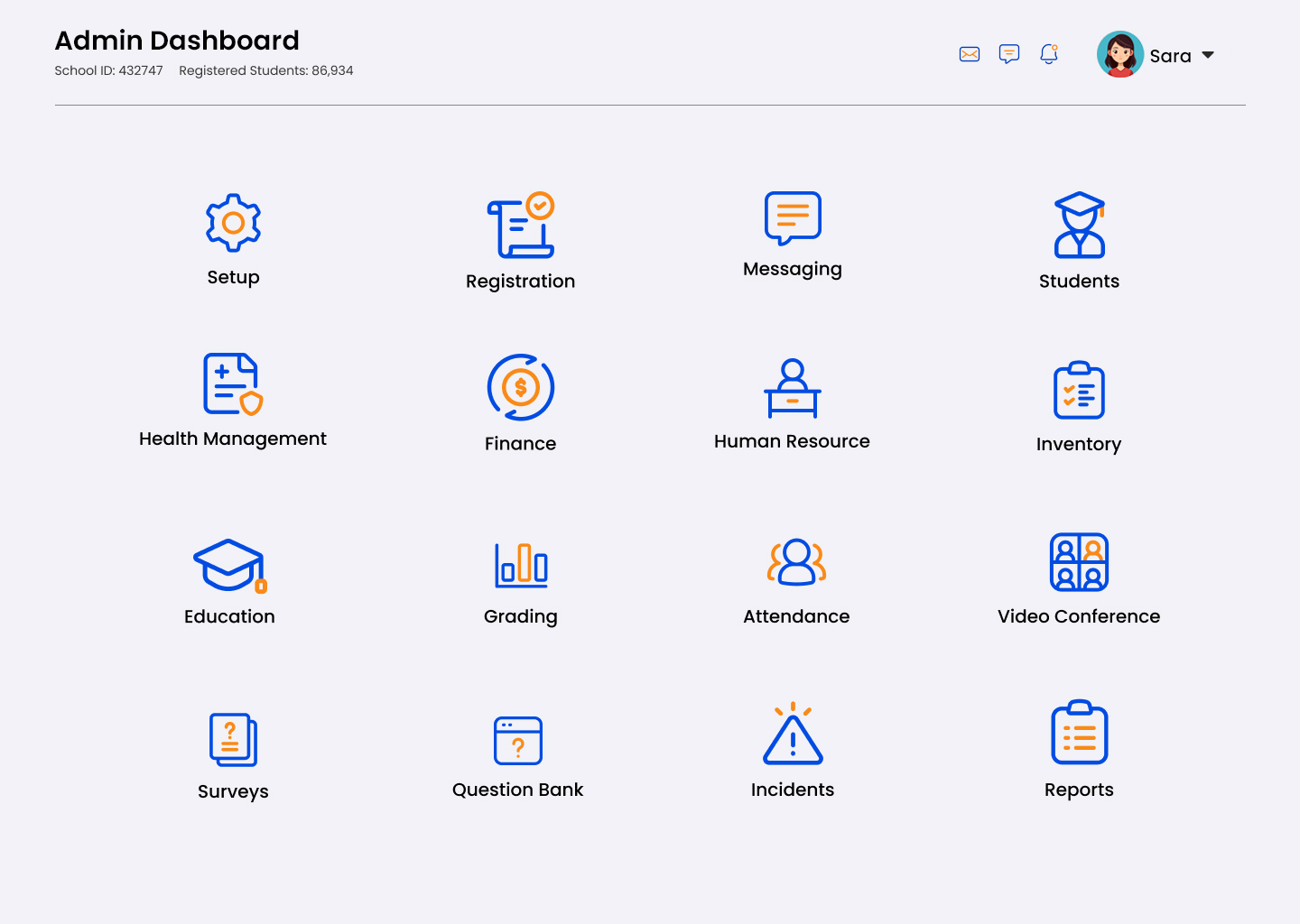Open the mail envelope in header
The image size is (1300, 924).
(970, 54)
